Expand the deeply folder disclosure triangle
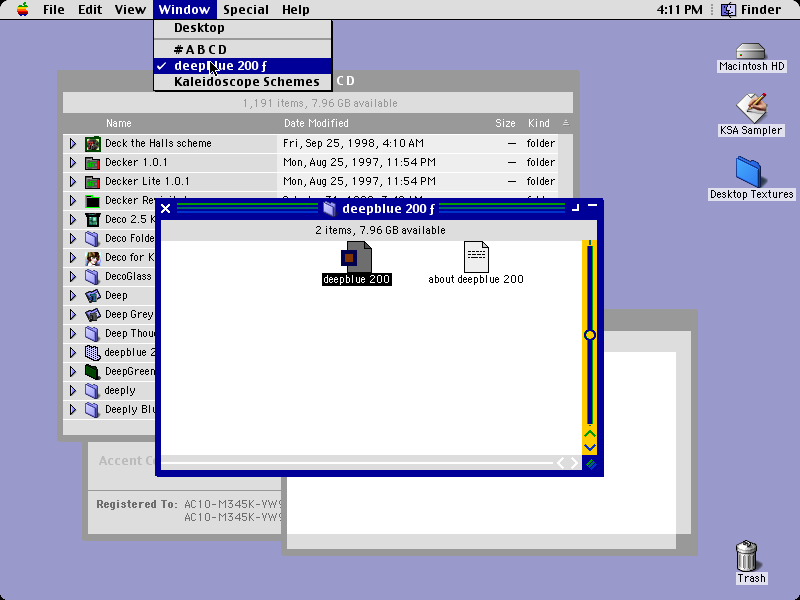The height and width of the screenshot is (600, 800). tap(73, 391)
